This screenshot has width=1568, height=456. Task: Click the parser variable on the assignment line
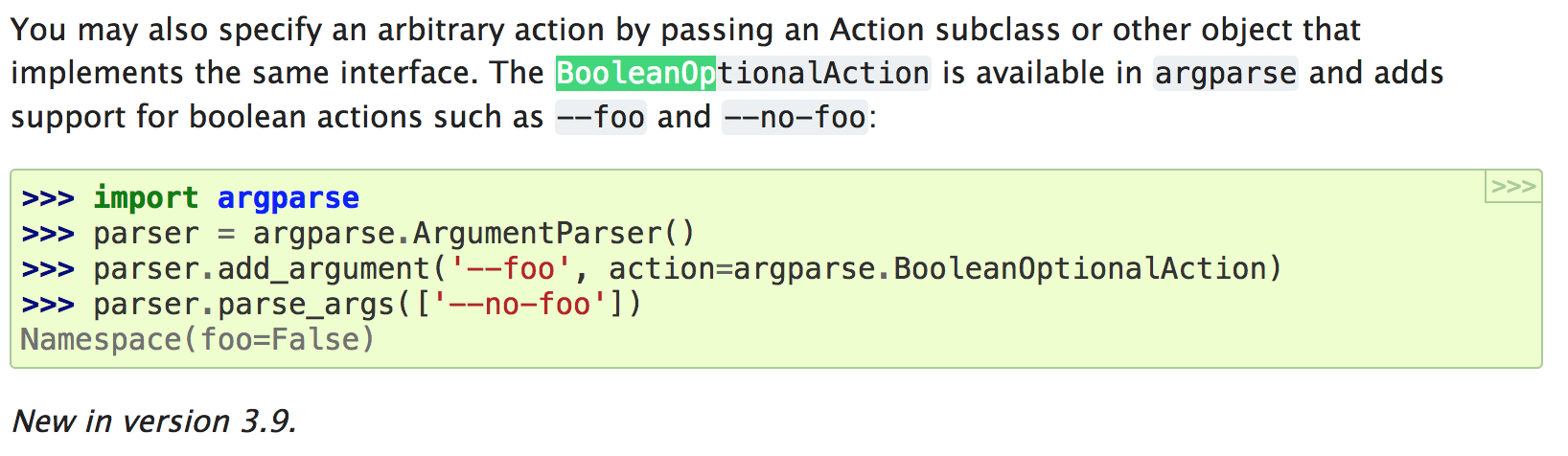pos(146,234)
